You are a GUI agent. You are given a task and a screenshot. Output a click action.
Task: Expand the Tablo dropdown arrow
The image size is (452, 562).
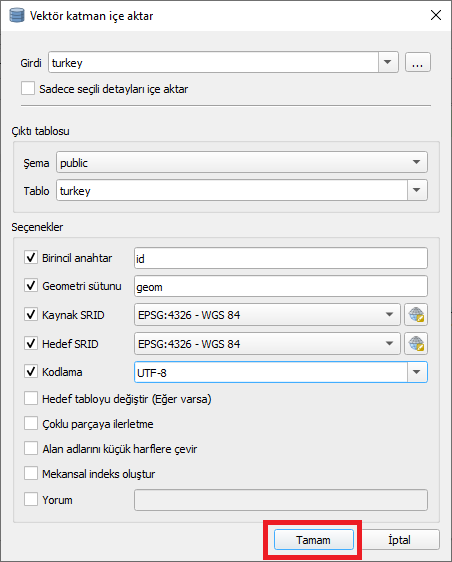(x=417, y=190)
